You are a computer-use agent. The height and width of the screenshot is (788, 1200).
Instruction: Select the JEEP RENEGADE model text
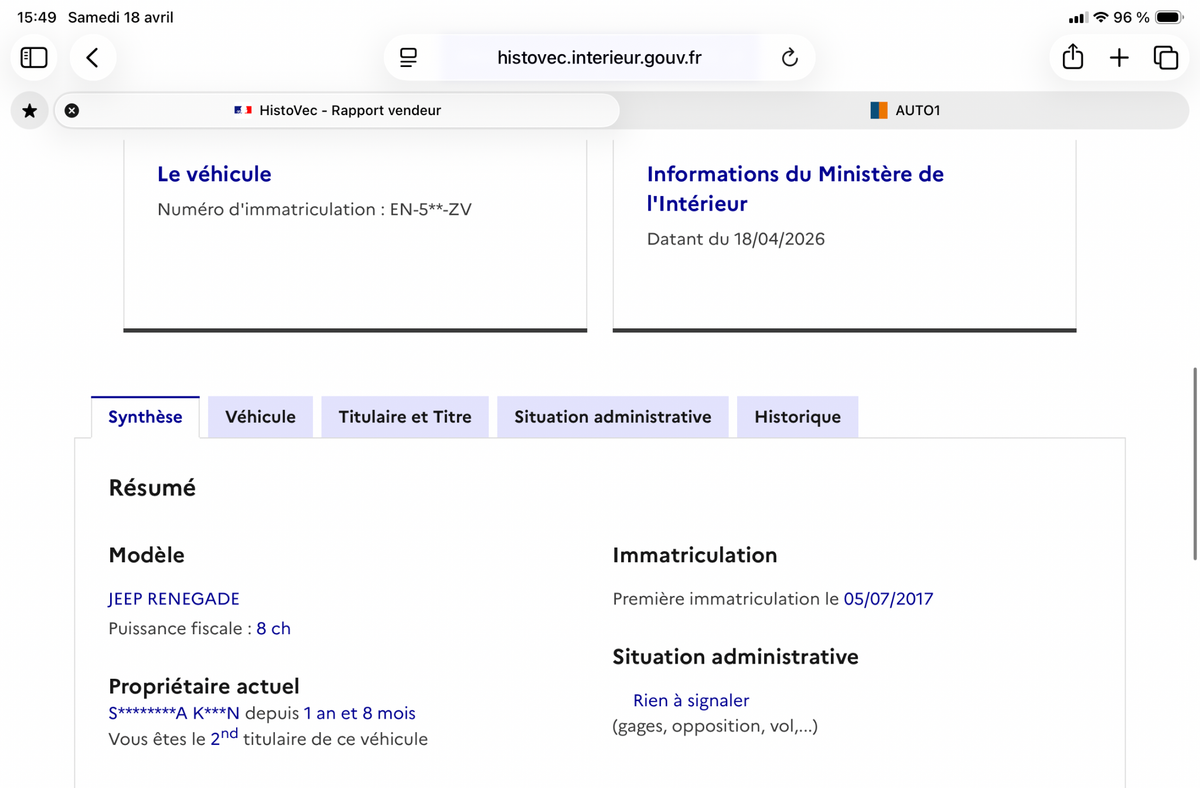(x=174, y=599)
